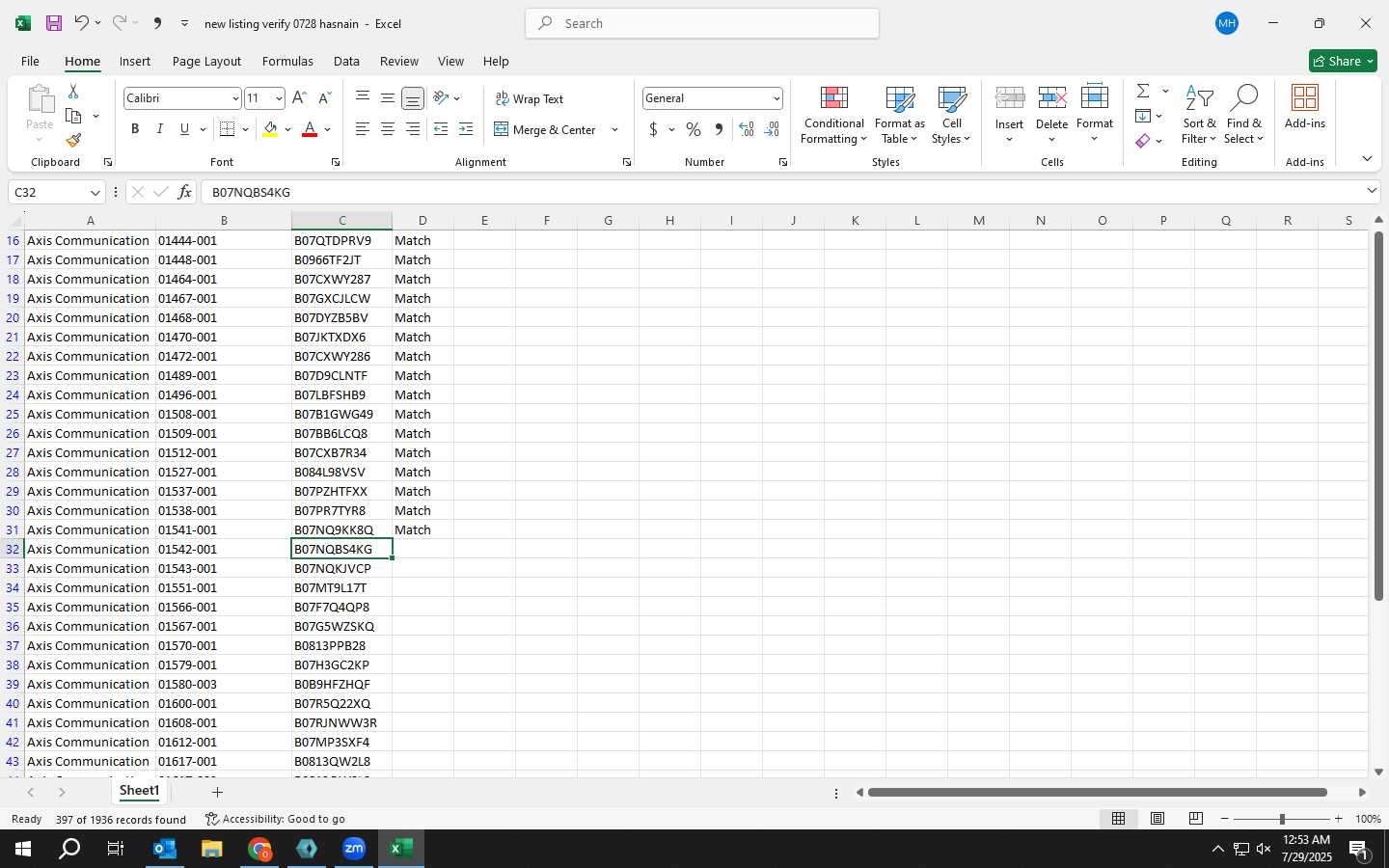Open the Name Box dropdown arrow
This screenshot has width=1389, height=868.
95,193
